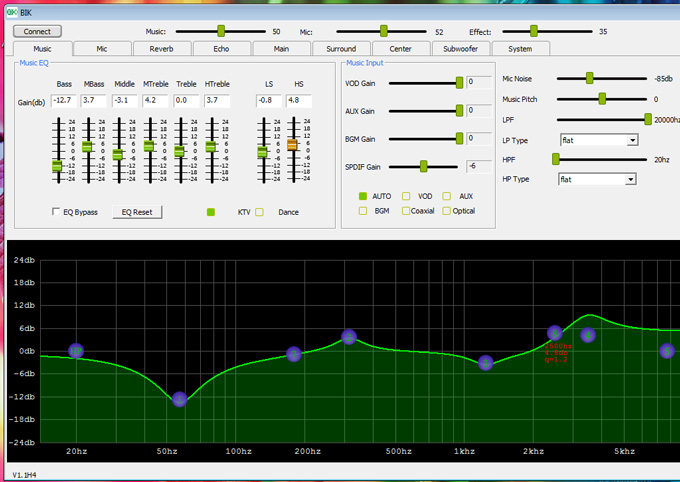Go to the Main tab
The width and height of the screenshot is (680, 482).
[x=281, y=49]
